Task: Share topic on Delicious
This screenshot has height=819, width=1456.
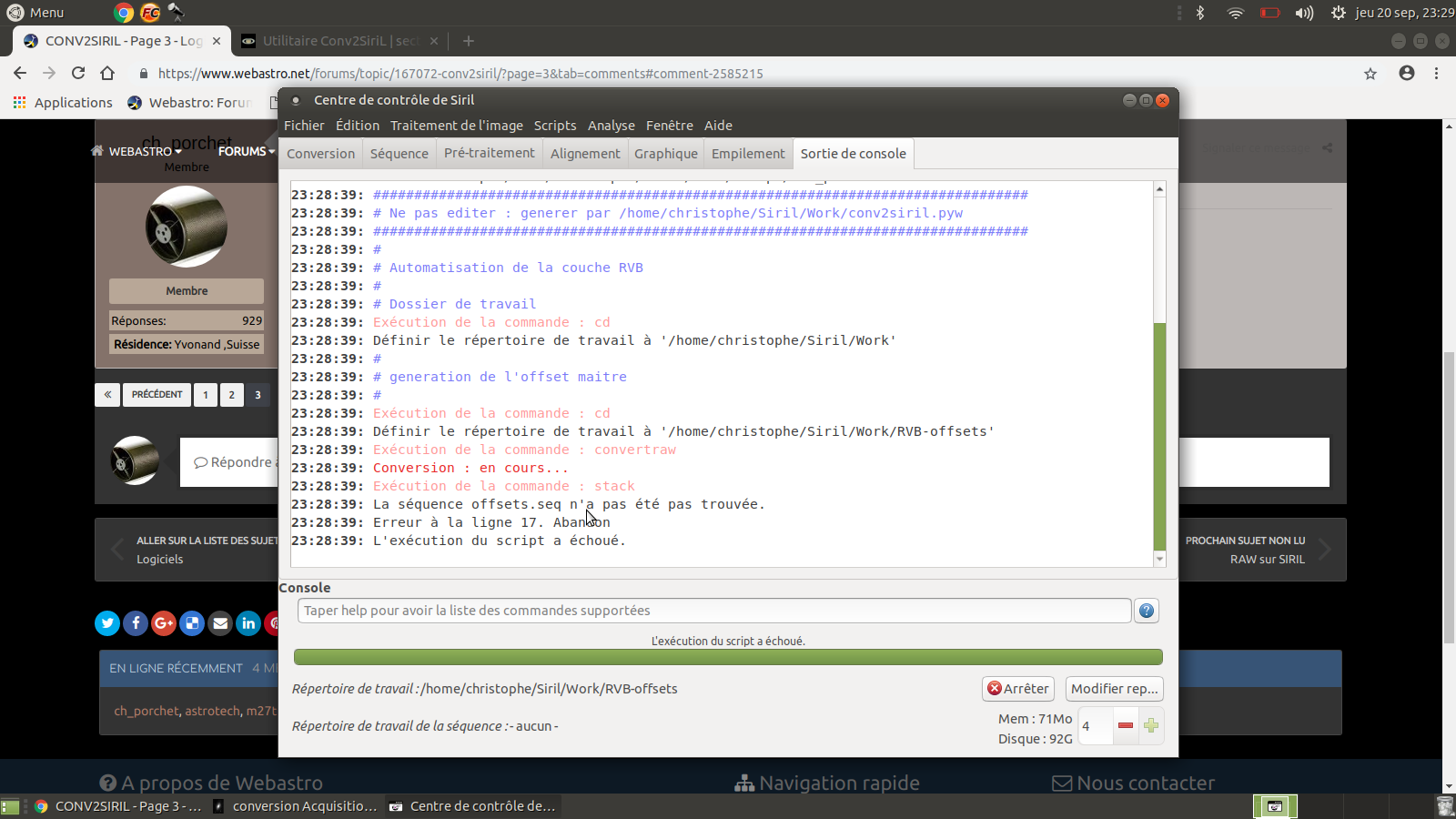Action: (x=192, y=622)
